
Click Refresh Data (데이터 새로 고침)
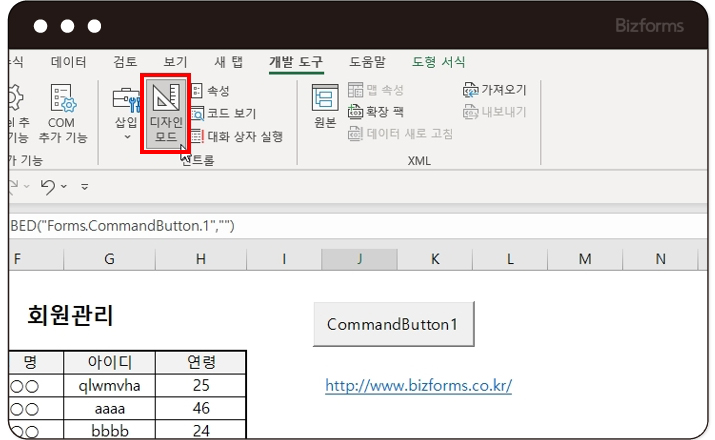pyautogui.click(x=400, y=134)
